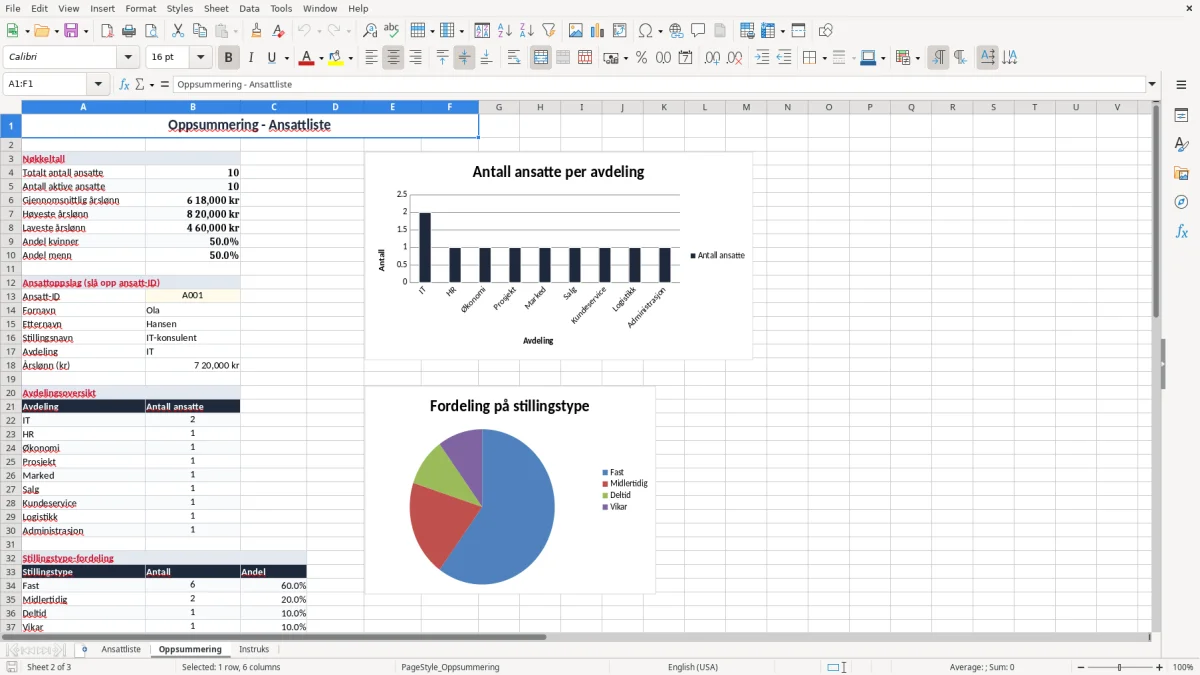Toggle the AutoFilter funnel icon
This screenshot has height=675, width=1200.
549,31
